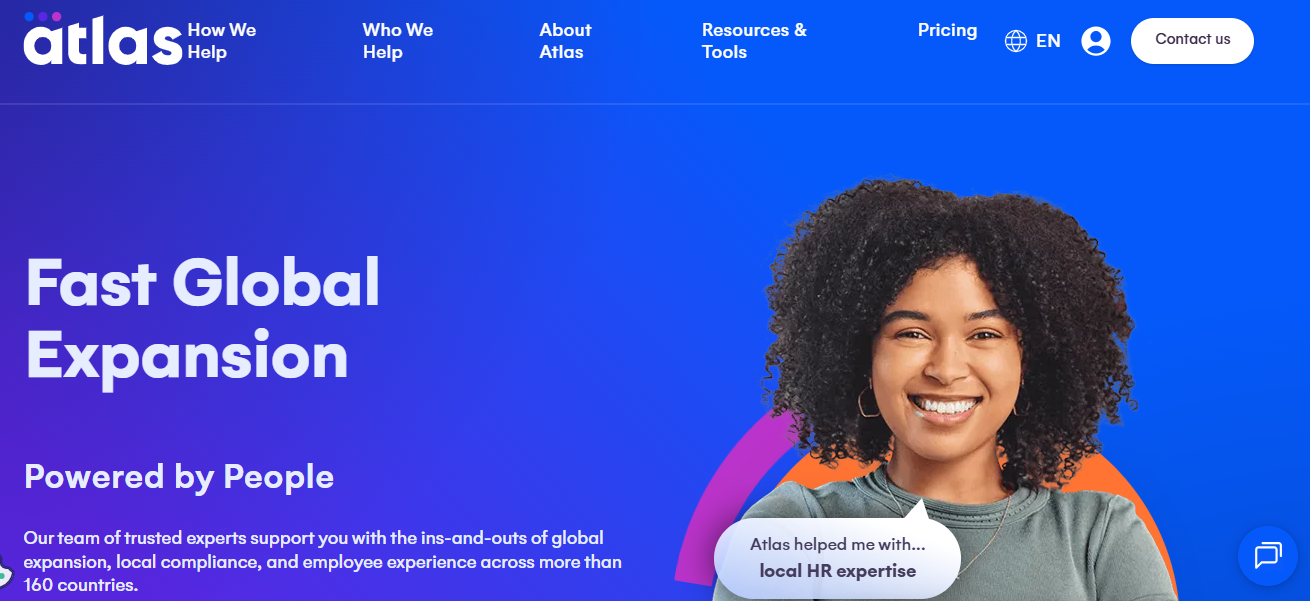This screenshot has height=601, width=1310.
Task: Expand the Who We Help menu
Action: pyautogui.click(x=398, y=41)
